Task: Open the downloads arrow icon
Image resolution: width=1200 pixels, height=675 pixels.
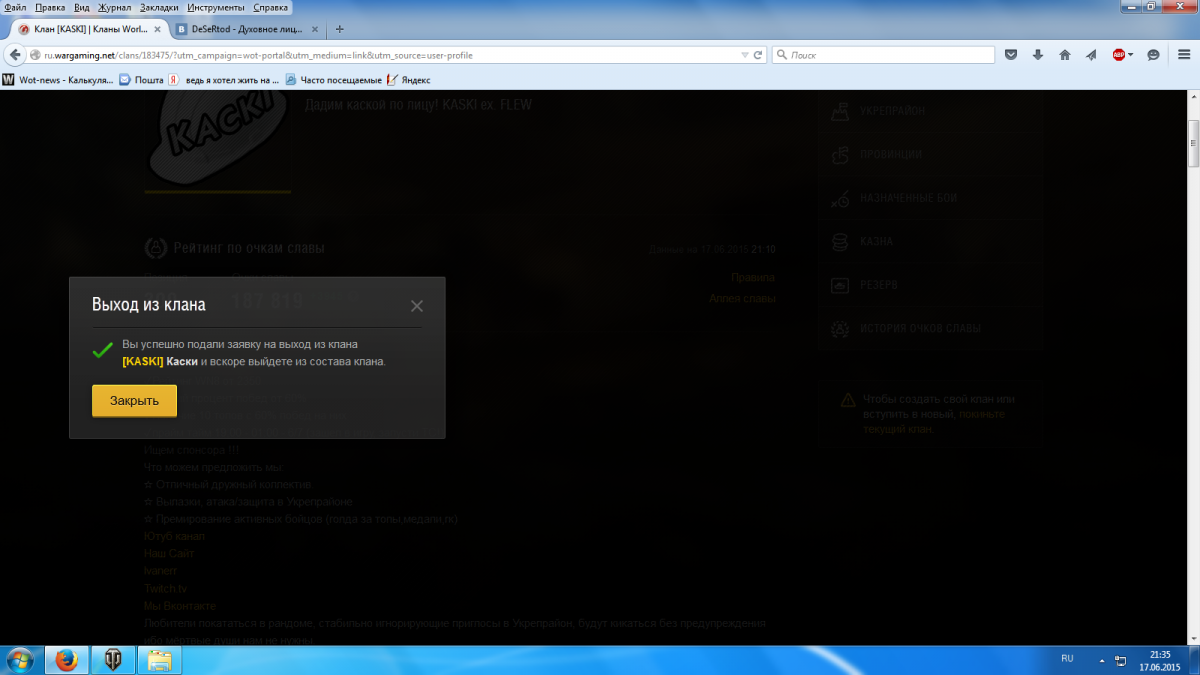Action: (x=1038, y=55)
